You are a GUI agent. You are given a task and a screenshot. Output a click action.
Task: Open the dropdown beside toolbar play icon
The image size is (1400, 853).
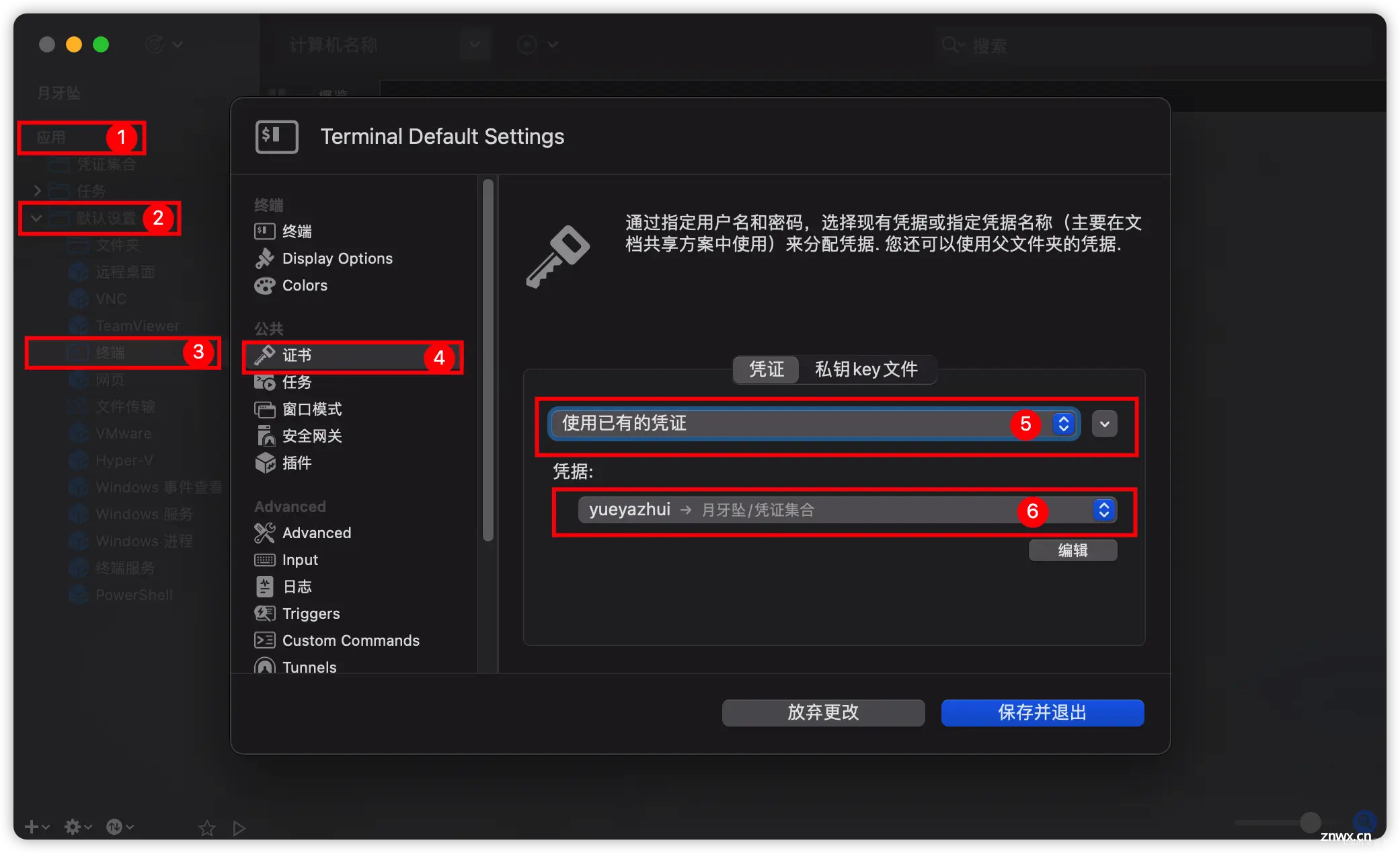pyautogui.click(x=553, y=44)
